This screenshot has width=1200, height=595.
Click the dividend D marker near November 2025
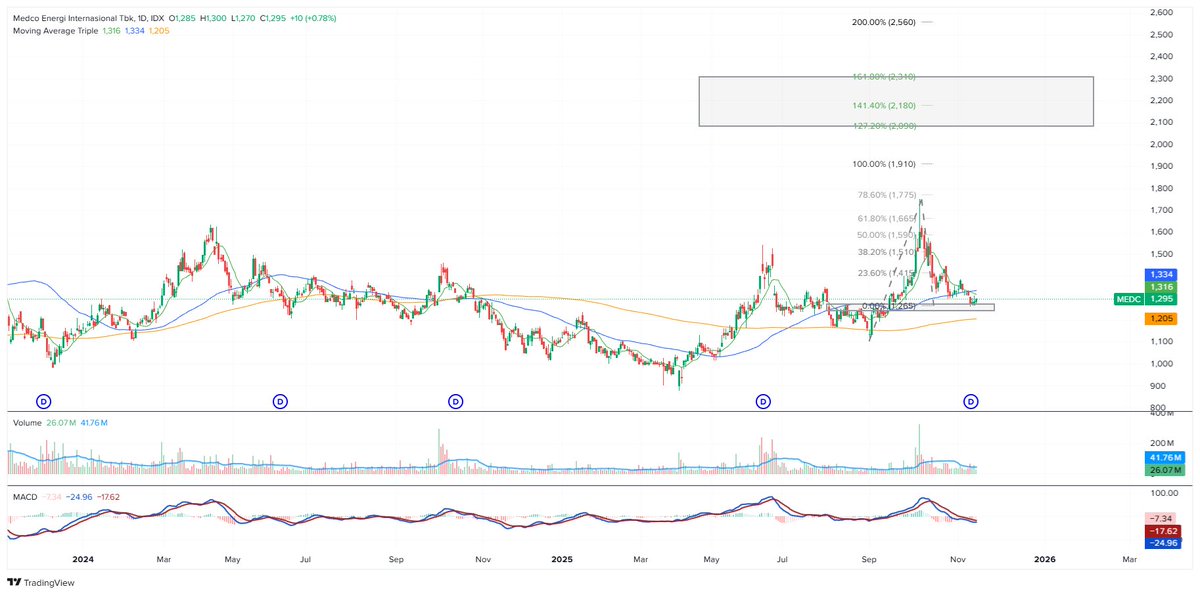(x=969, y=400)
